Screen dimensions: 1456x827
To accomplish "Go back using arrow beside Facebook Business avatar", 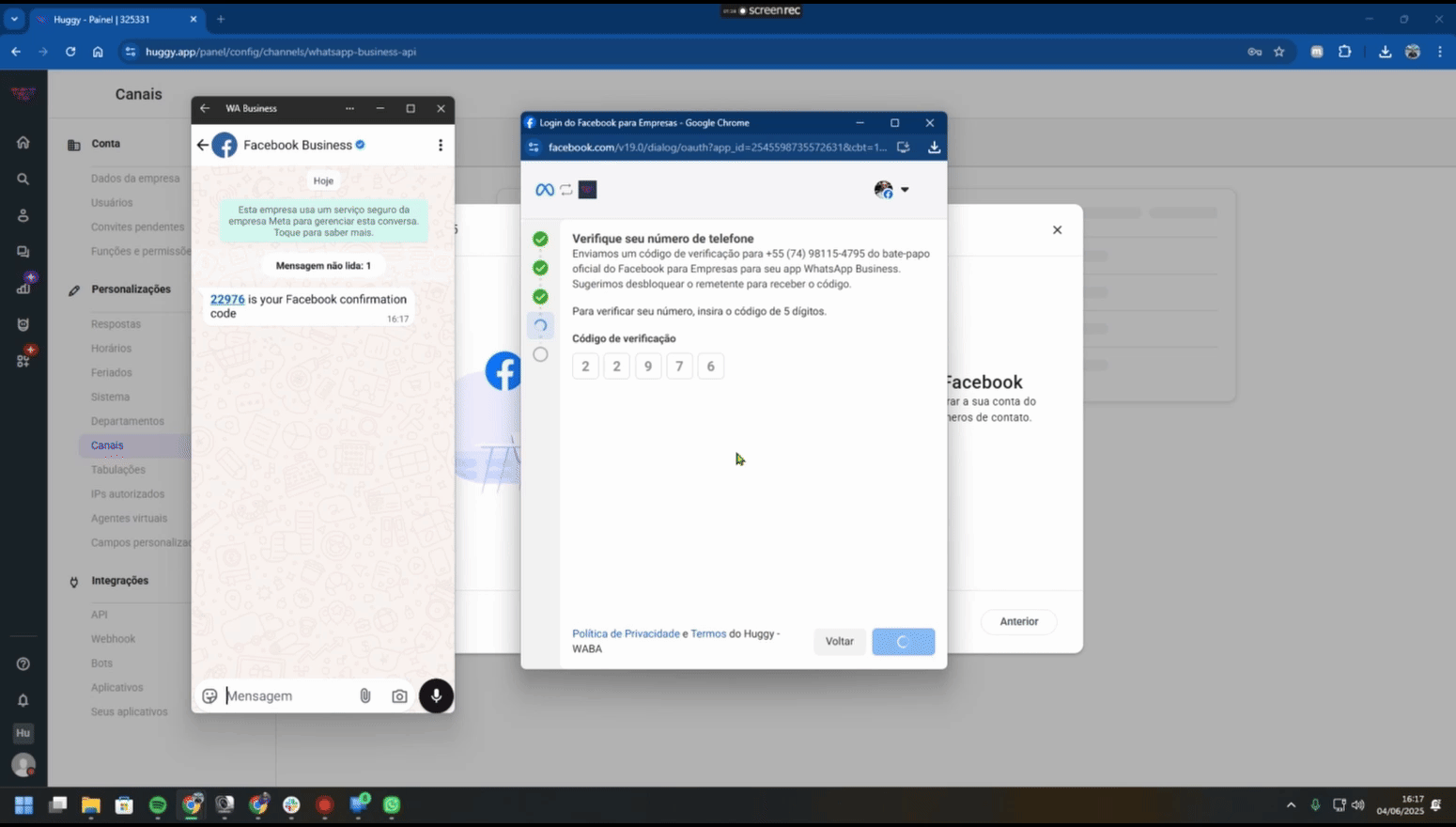I will pyautogui.click(x=202, y=145).
